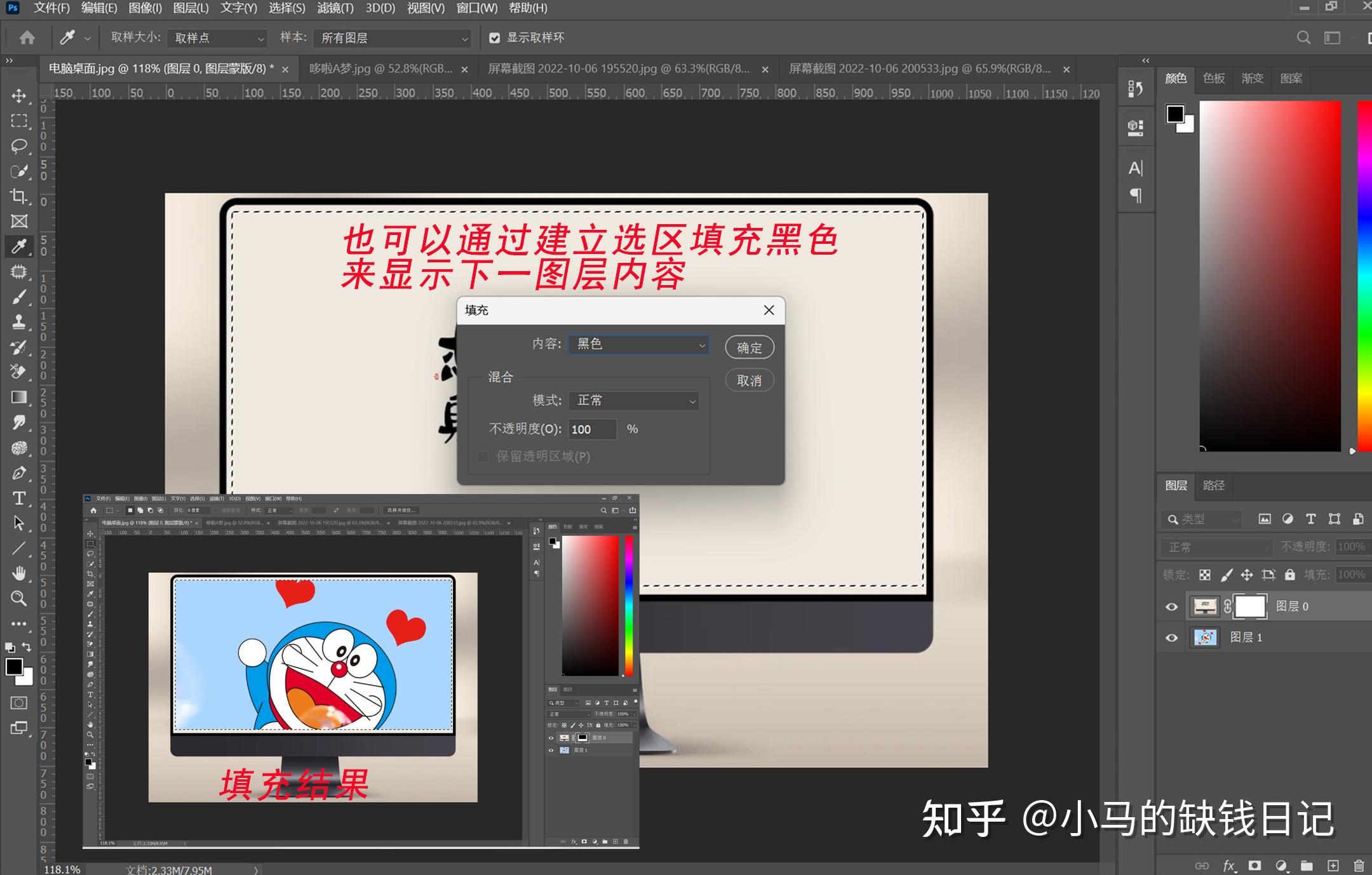Image resolution: width=1372 pixels, height=875 pixels.
Task: Select the Quick Selection tool
Action: pyautogui.click(x=19, y=171)
